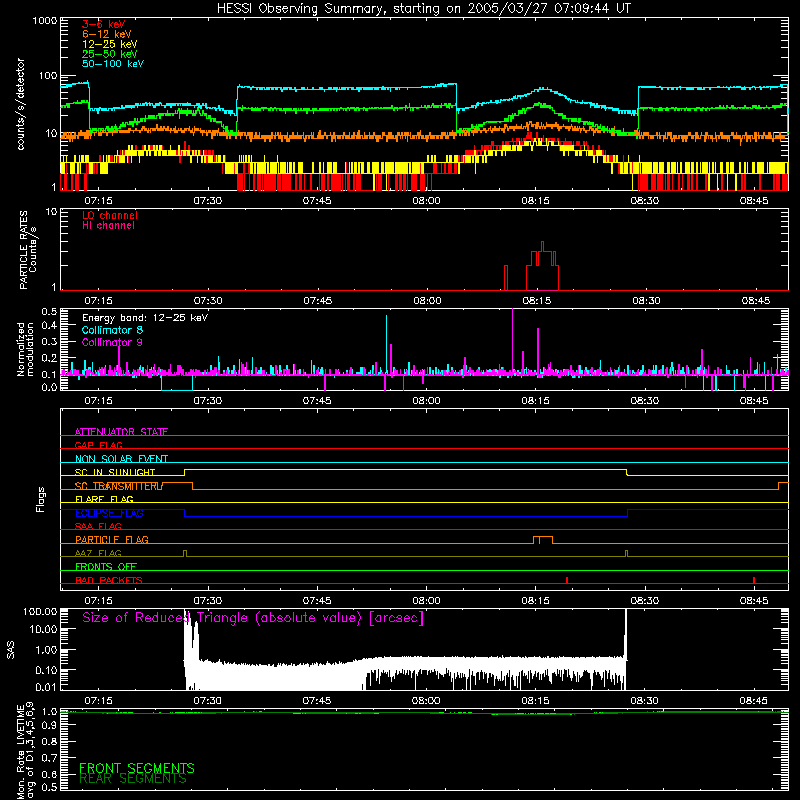
Task: Select the green 25-50 keV legend label
Action: click(110, 54)
